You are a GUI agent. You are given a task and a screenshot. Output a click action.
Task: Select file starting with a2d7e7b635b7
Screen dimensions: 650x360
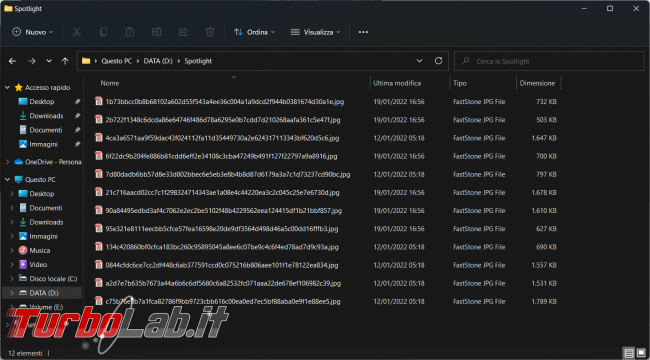pos(223,284)
